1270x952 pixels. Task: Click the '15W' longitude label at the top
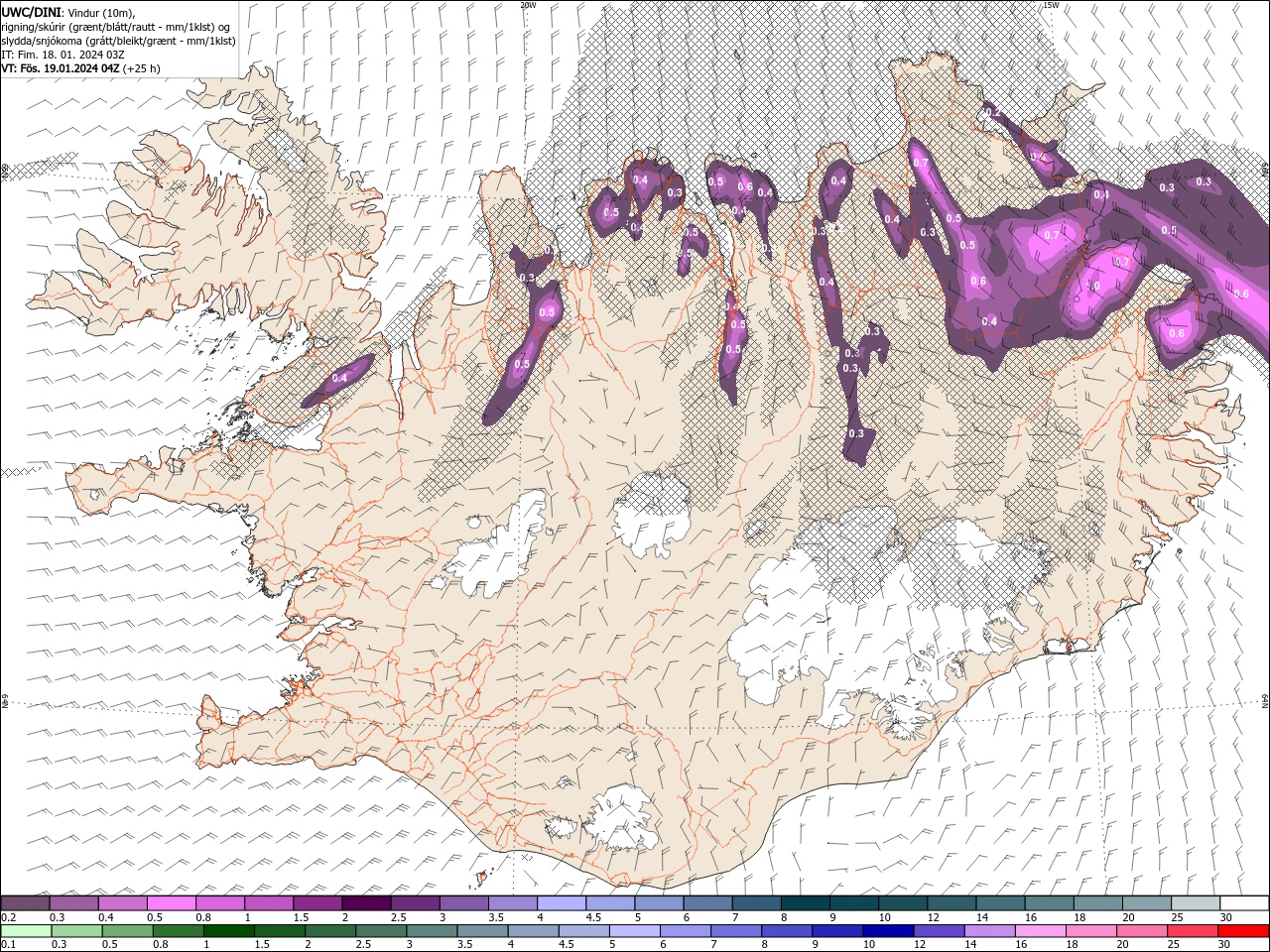1051,5
